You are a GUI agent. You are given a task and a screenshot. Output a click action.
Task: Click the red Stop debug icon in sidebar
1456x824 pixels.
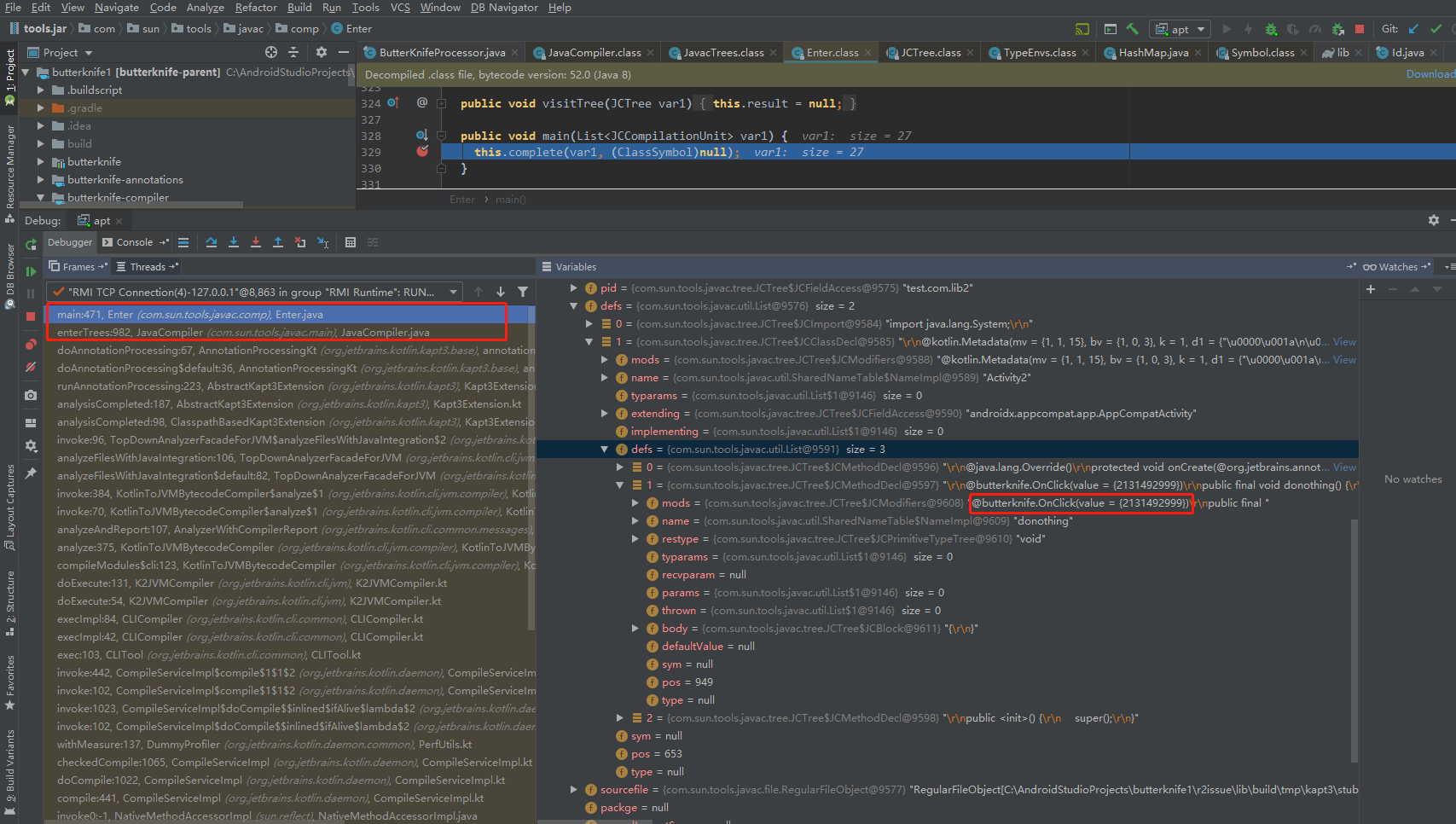(x=31, y=316)
